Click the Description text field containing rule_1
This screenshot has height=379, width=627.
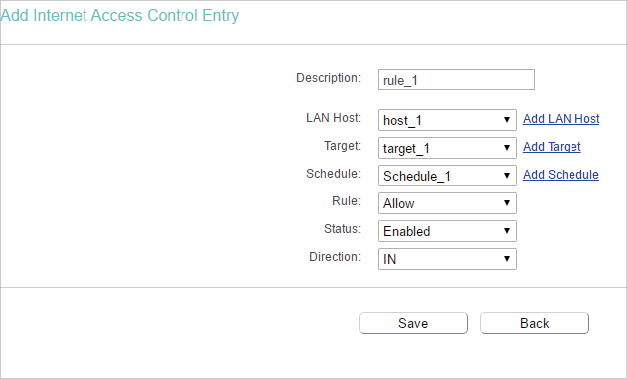pos(456,80)
